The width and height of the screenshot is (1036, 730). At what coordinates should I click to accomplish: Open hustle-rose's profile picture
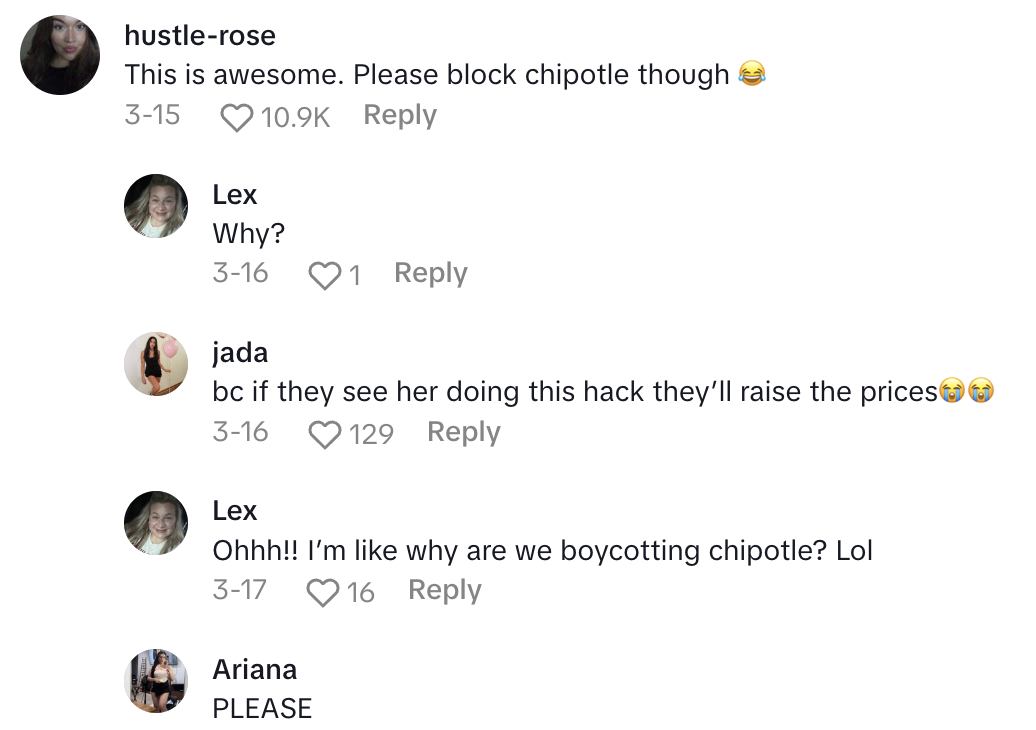[x=61, y=55]
